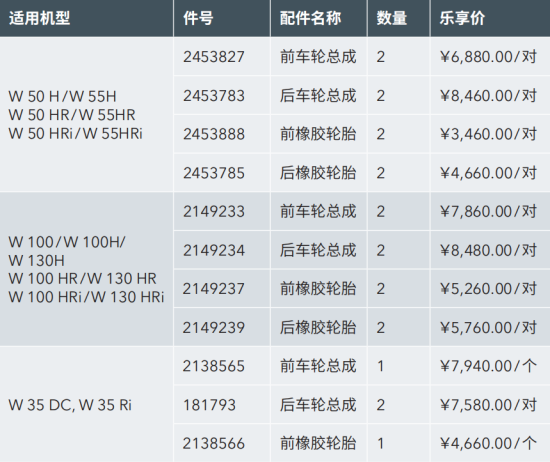Click the 适用机型 column header

point(39,18)
